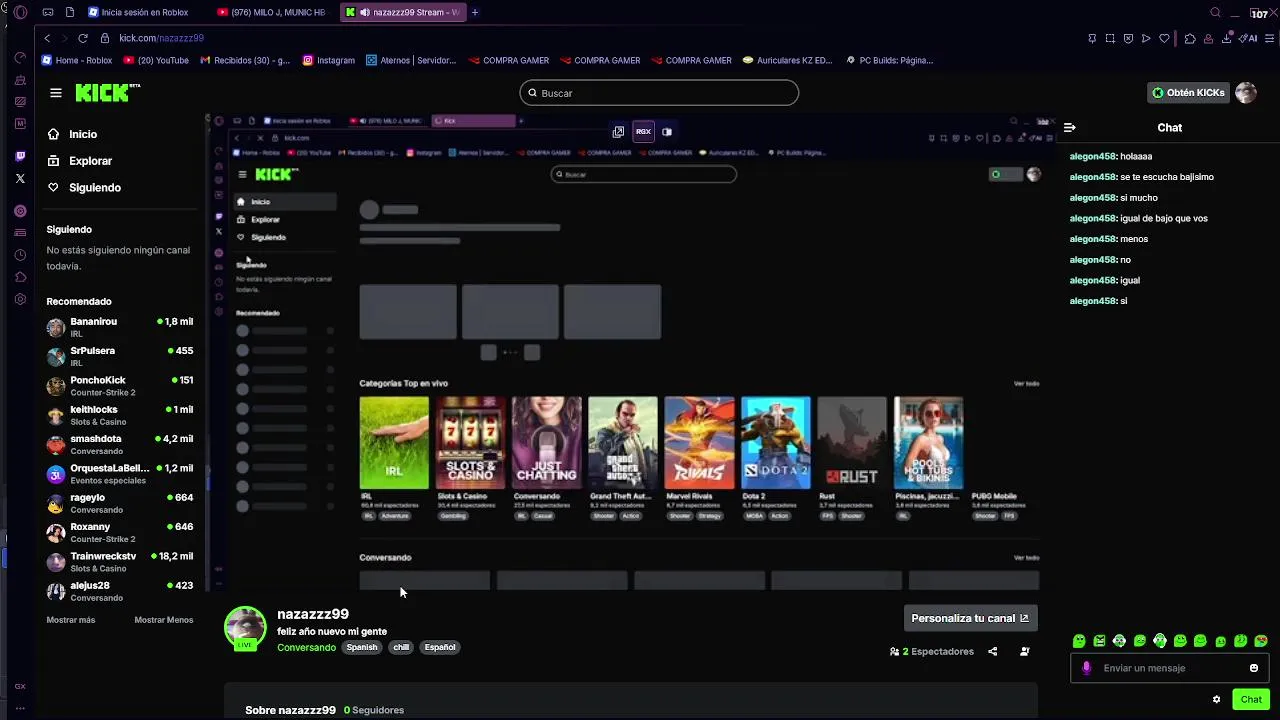Open Trainwreckstv recommended channel

coord(120,562)
